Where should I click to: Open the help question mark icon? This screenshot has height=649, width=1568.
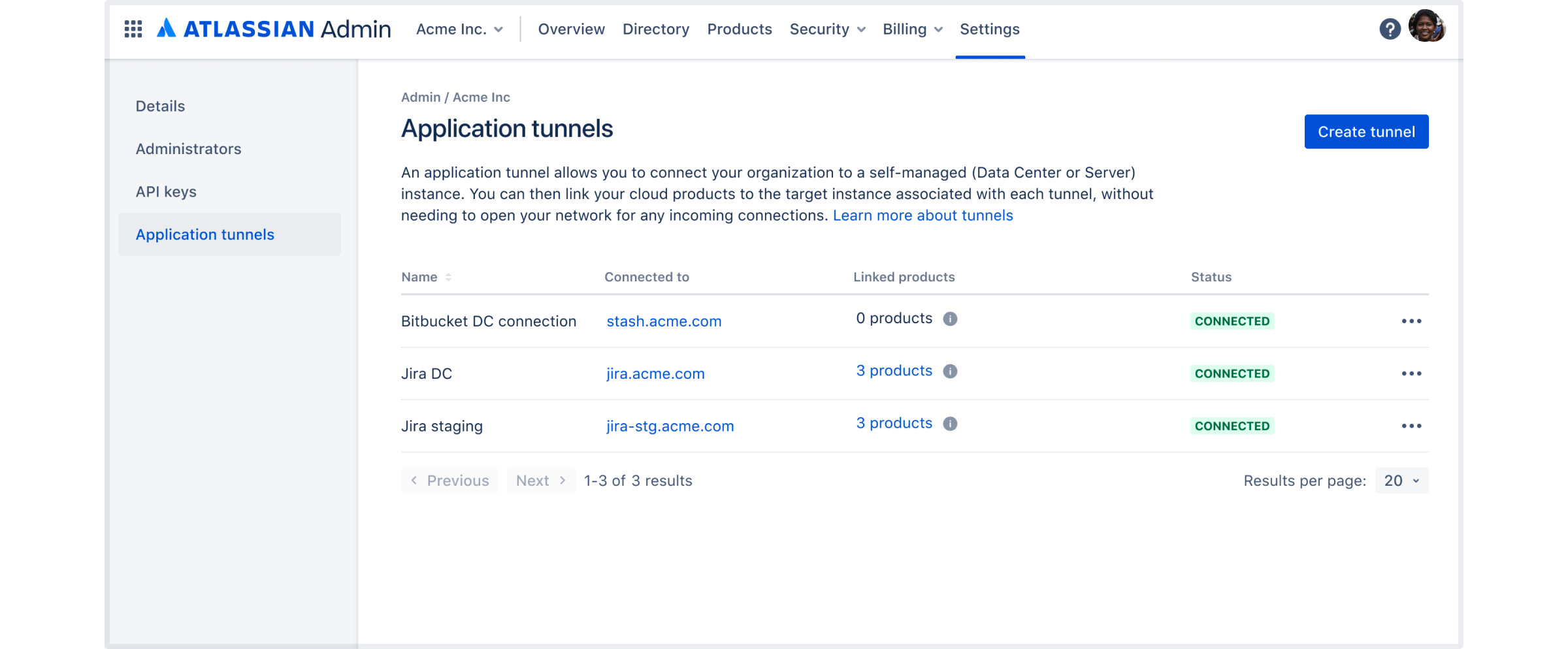click(x=1390, y=29)
